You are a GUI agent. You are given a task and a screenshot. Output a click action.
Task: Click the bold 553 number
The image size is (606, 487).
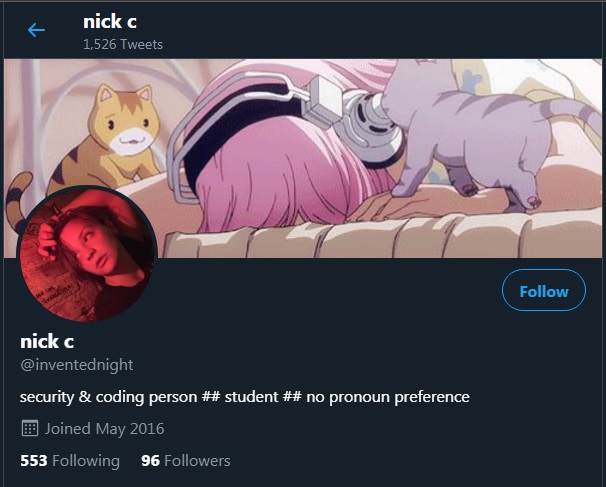(34, 461)
